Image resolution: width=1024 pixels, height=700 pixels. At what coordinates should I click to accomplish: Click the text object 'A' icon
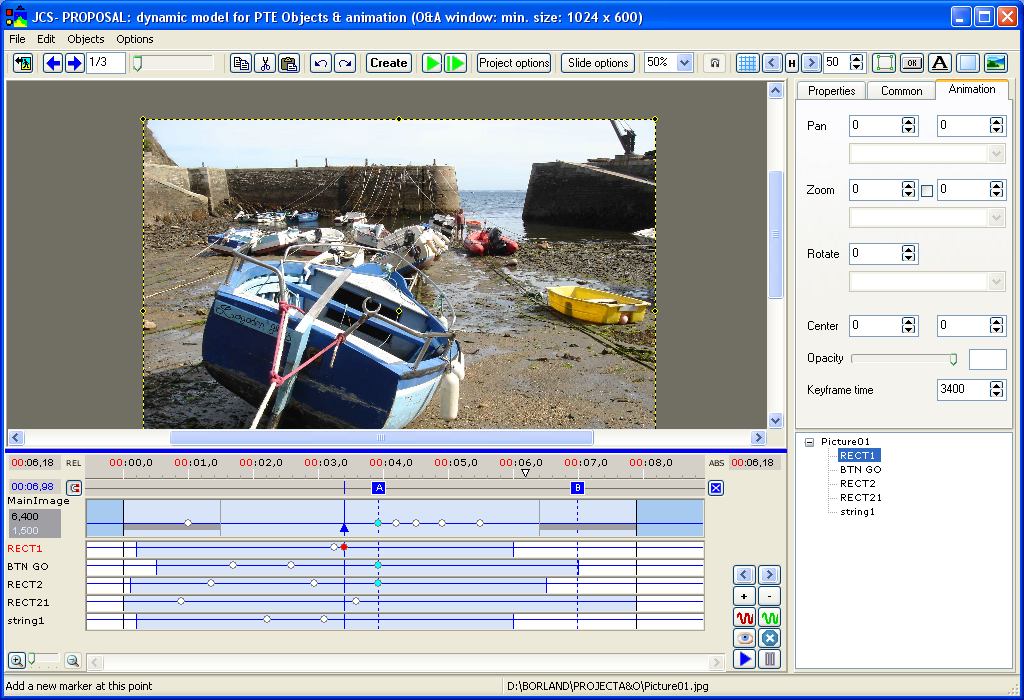[x=939, y=63]
